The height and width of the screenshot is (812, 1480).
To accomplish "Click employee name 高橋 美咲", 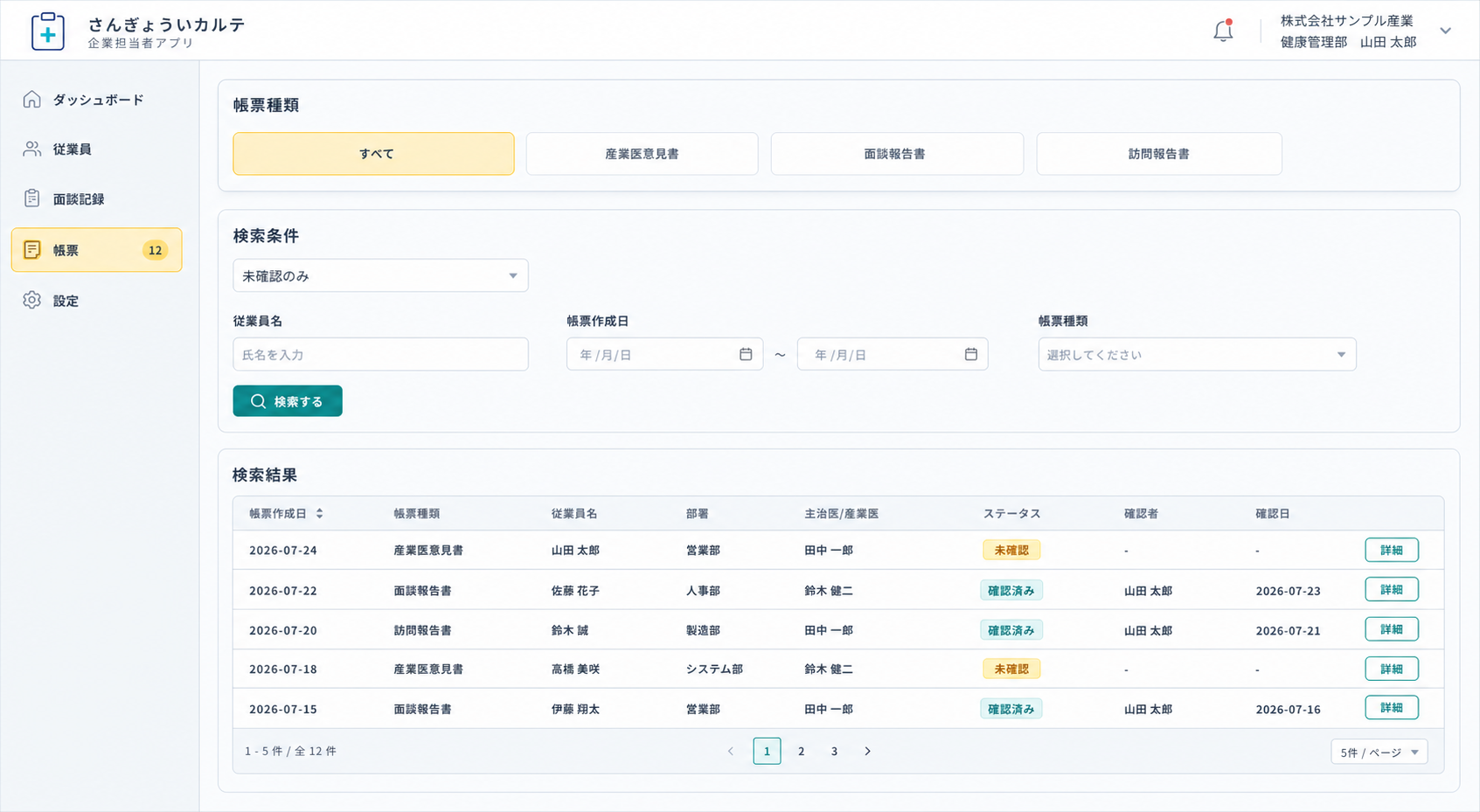I will point(575,670).
